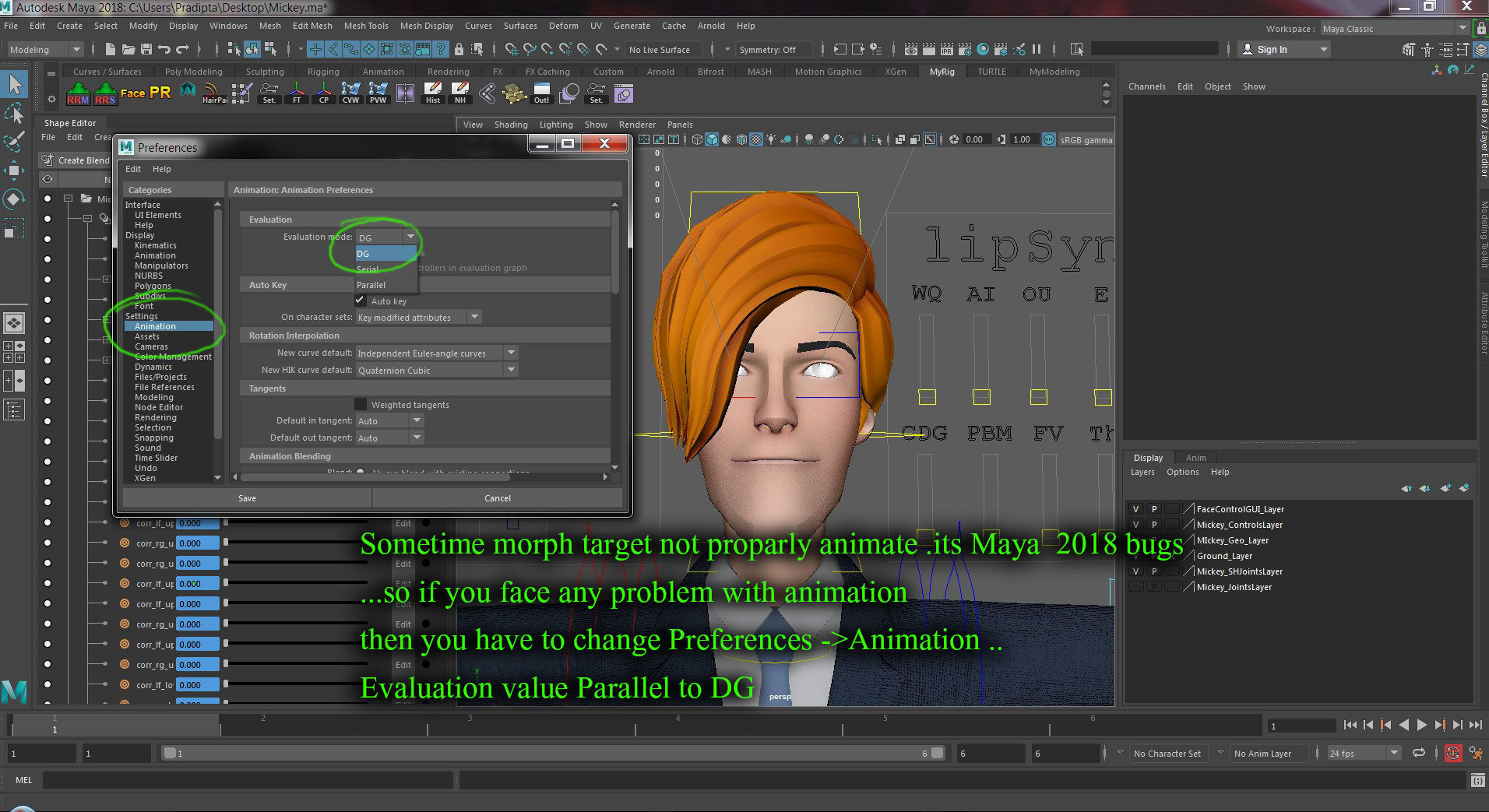Cancel the Preferences dialog

point(498,498)
